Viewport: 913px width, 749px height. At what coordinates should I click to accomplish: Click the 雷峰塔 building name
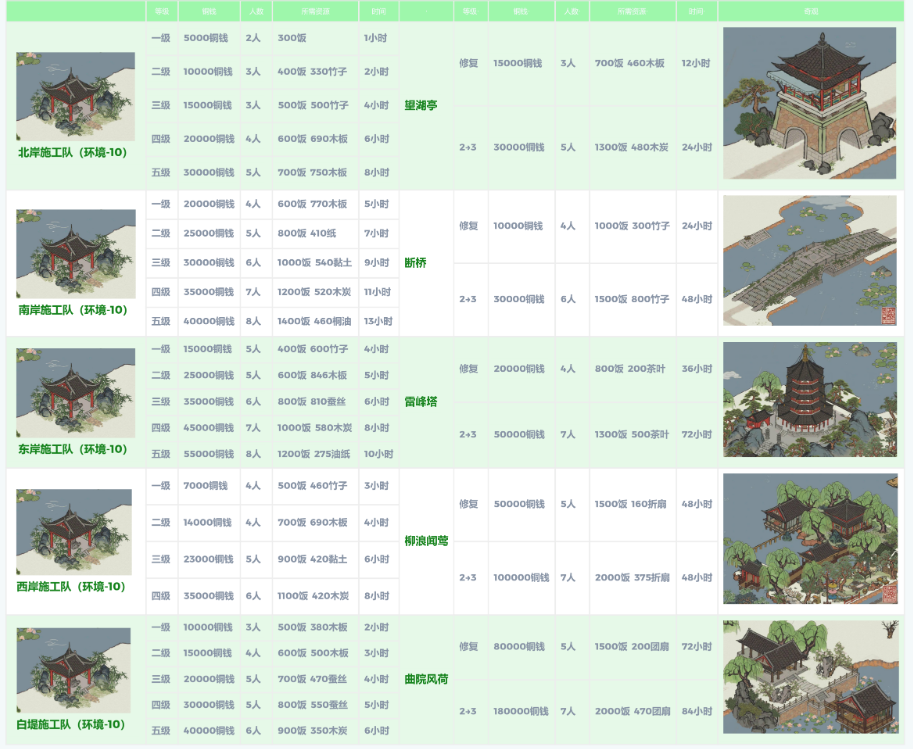[x=420, y=401]
